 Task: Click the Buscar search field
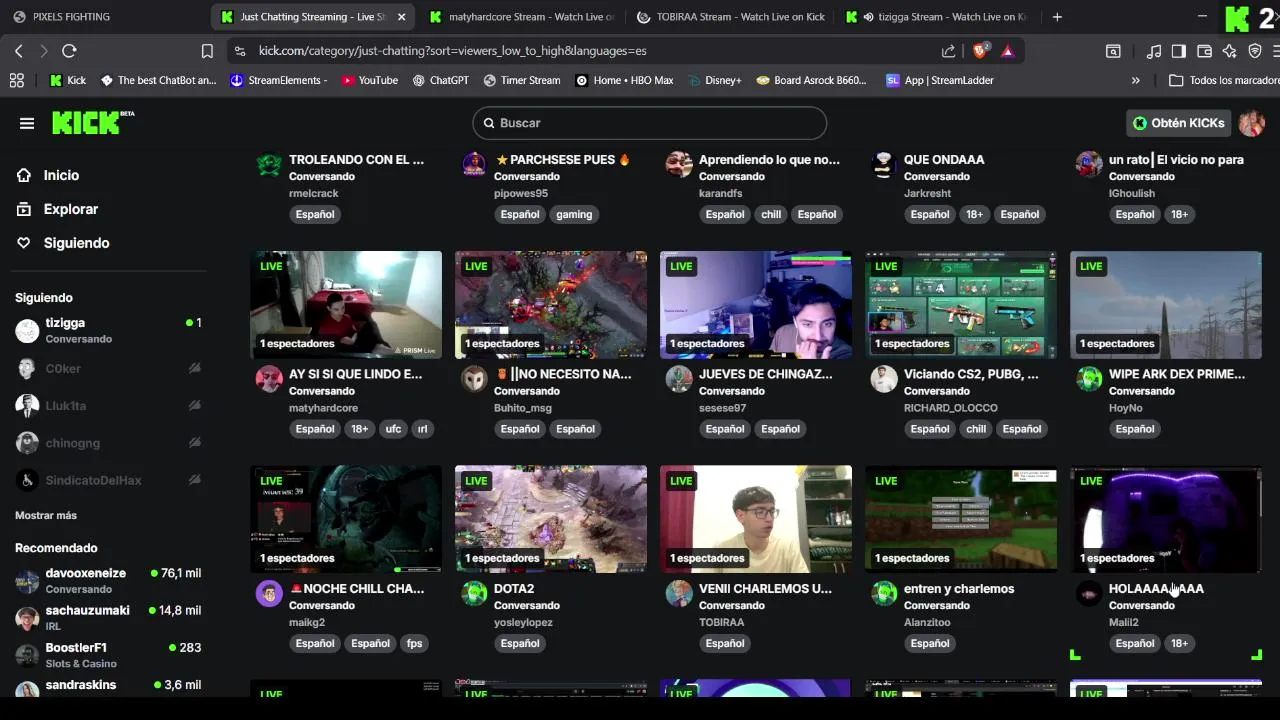tap(650, 123)
